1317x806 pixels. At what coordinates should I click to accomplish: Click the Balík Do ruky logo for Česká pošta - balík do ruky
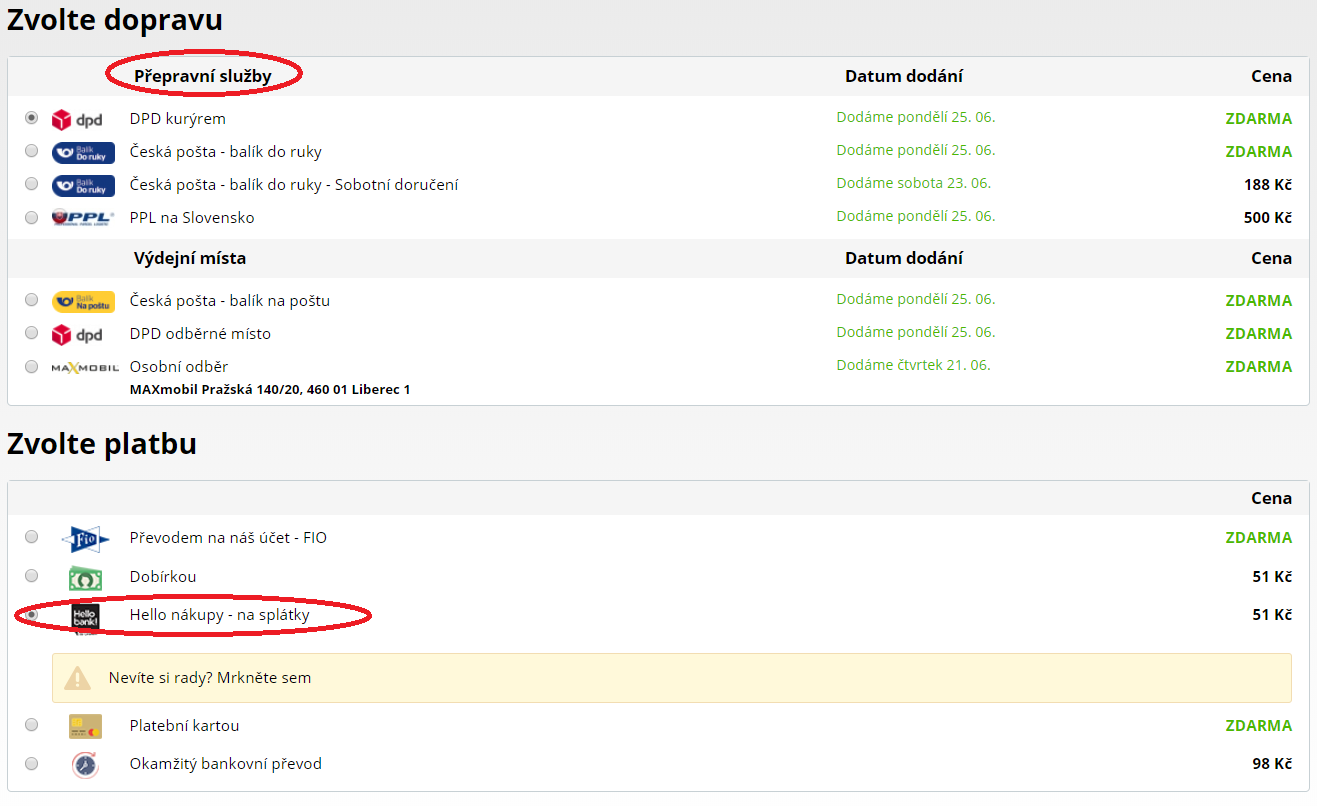click(x=83, y=152)
